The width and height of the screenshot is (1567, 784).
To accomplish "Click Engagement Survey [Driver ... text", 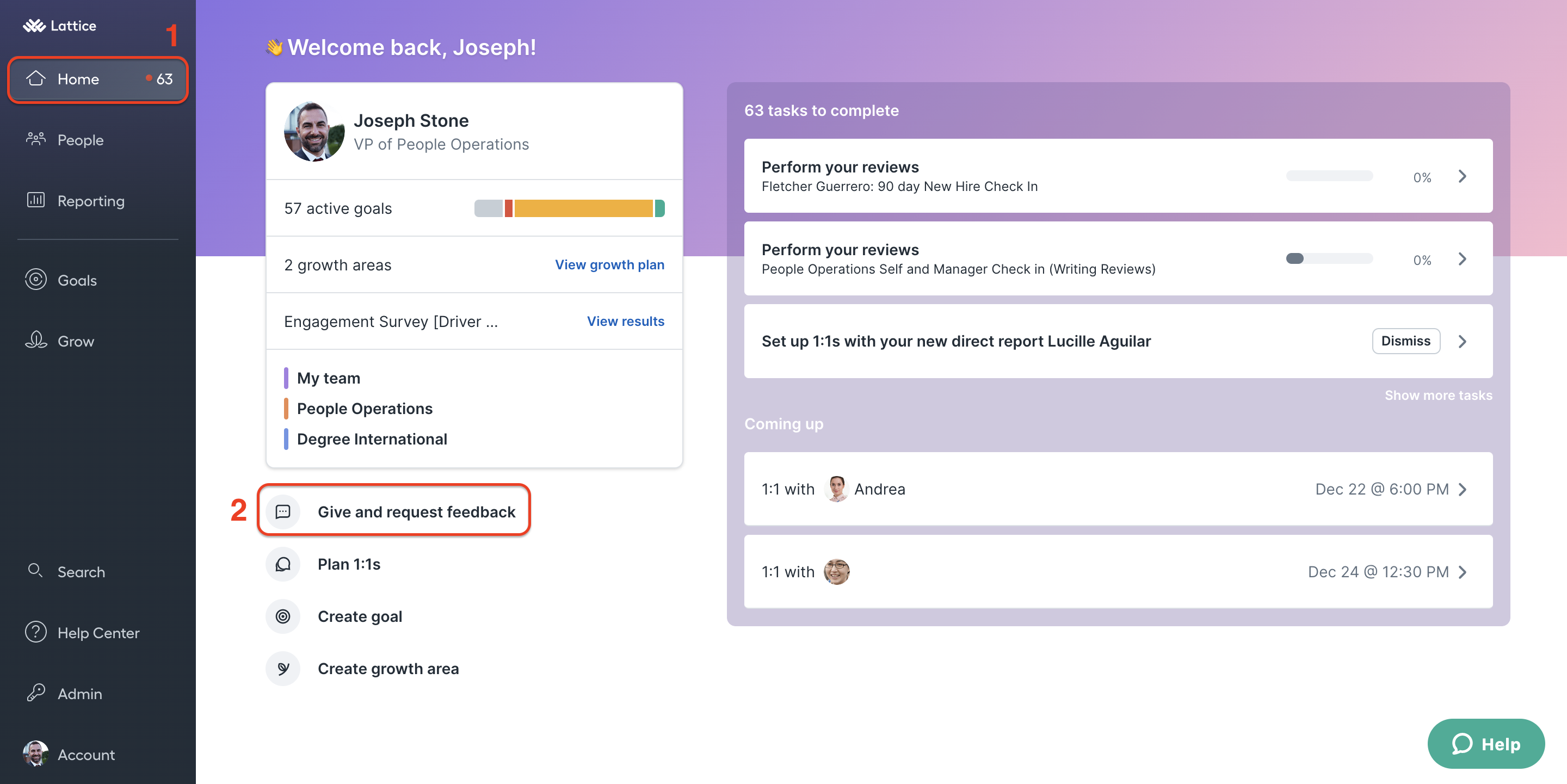I will point(391,321).
